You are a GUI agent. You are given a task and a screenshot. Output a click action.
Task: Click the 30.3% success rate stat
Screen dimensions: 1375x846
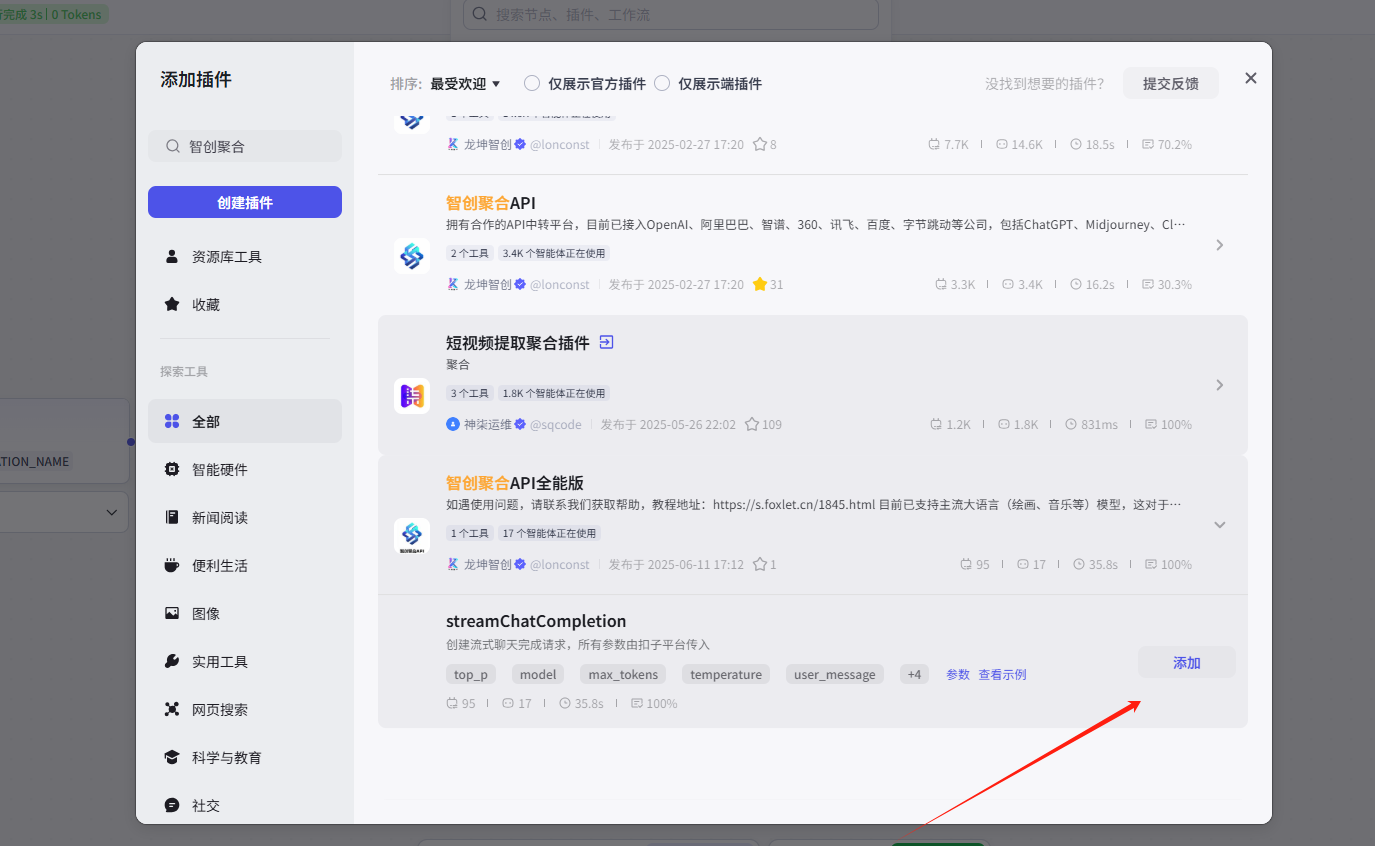point(1167,284)
